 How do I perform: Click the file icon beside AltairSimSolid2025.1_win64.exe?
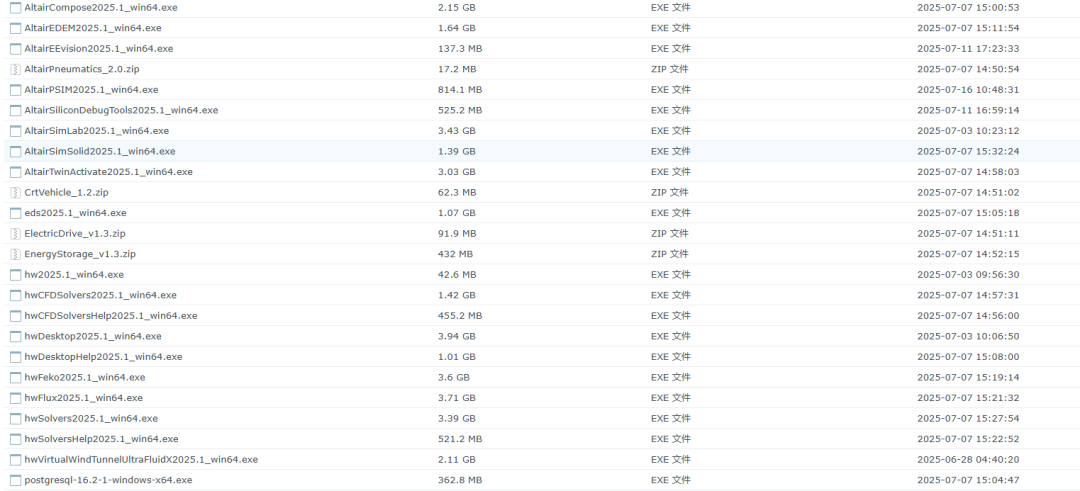coord(15,152)
